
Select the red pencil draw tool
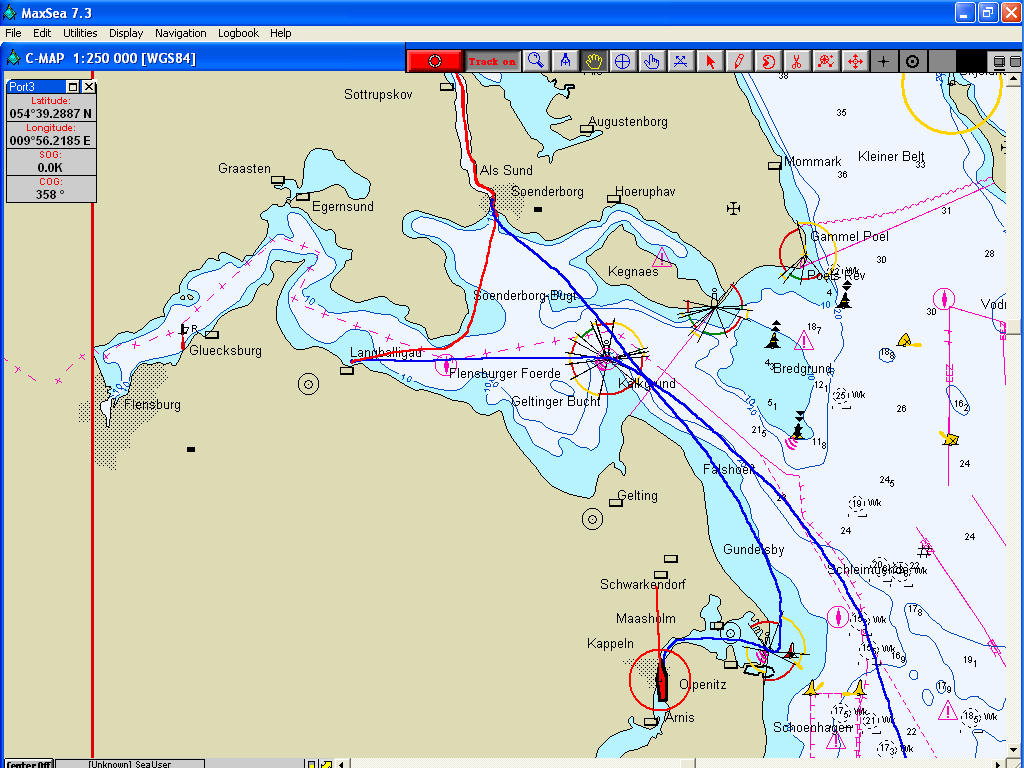point(739,61)
